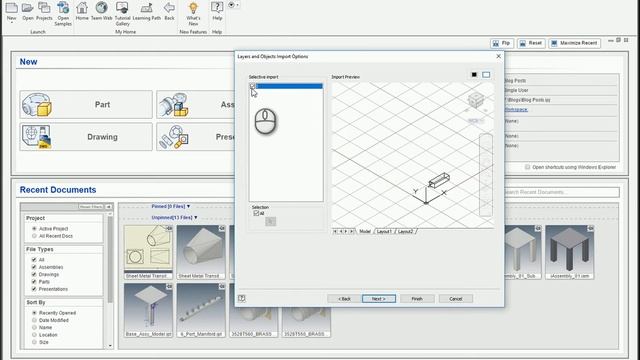Select All Recent Docs radio button
The width and height of the screenshot is (640, 360).
click(34, 236)
